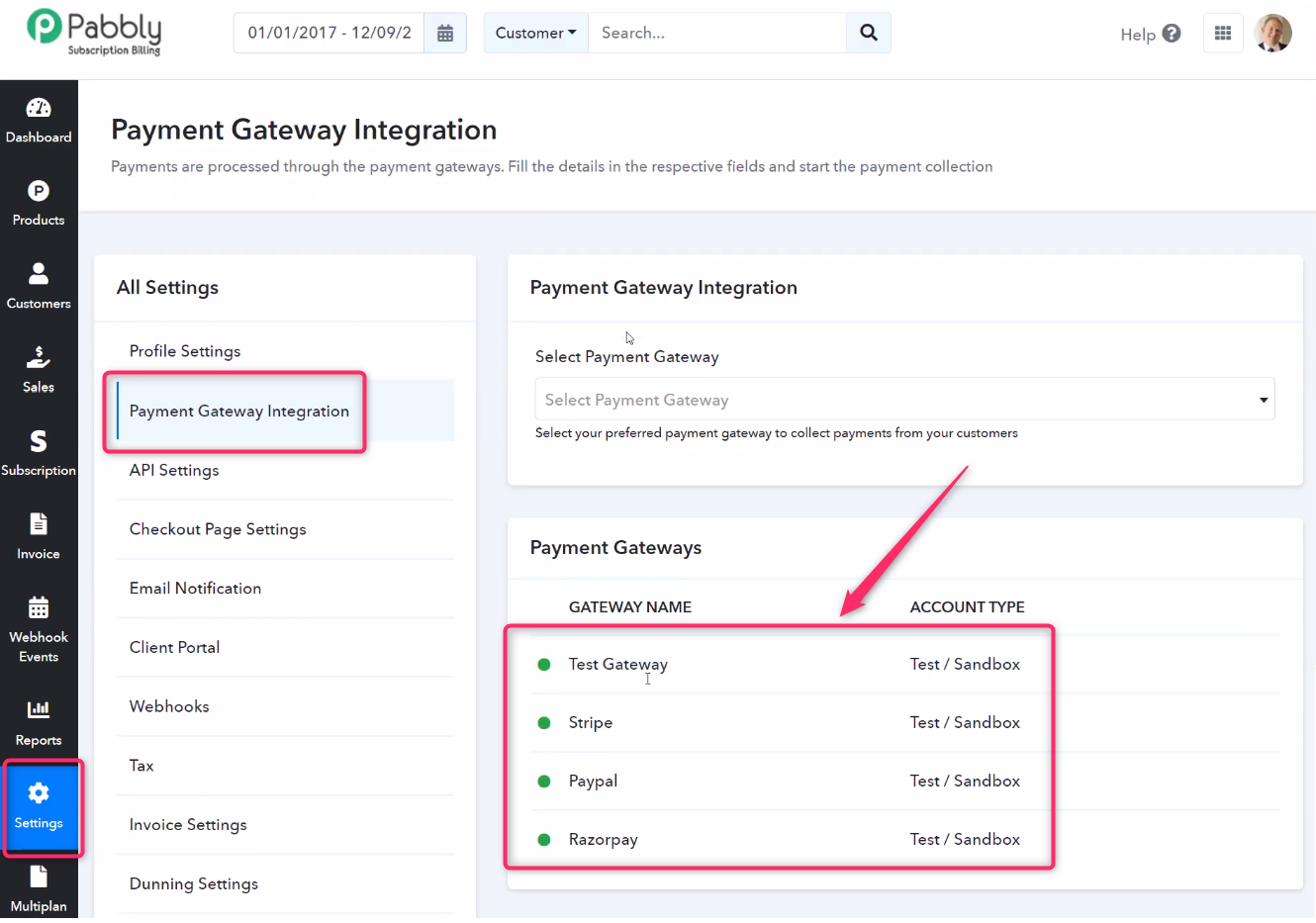The image size is (1316, 923).
Task: Open Webhook Events in sidebar
Action: pos(39,629)
